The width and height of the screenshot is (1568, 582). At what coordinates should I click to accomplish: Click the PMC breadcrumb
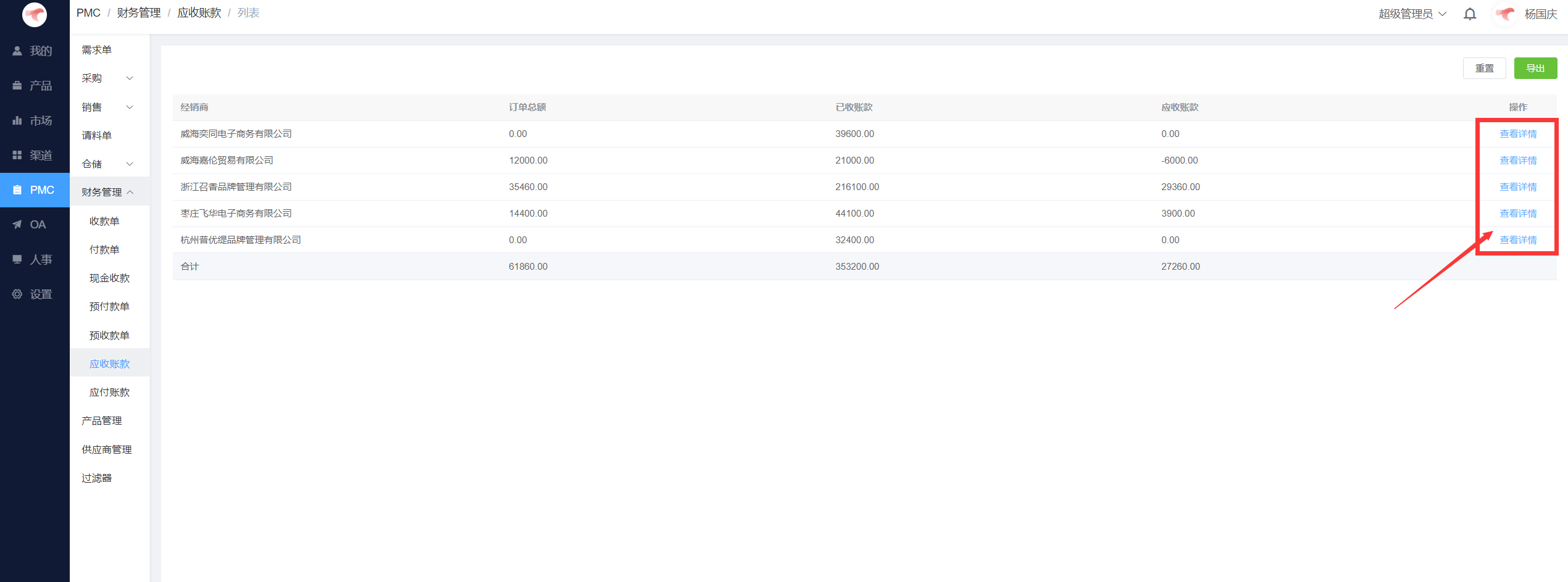tap(88, 13)
